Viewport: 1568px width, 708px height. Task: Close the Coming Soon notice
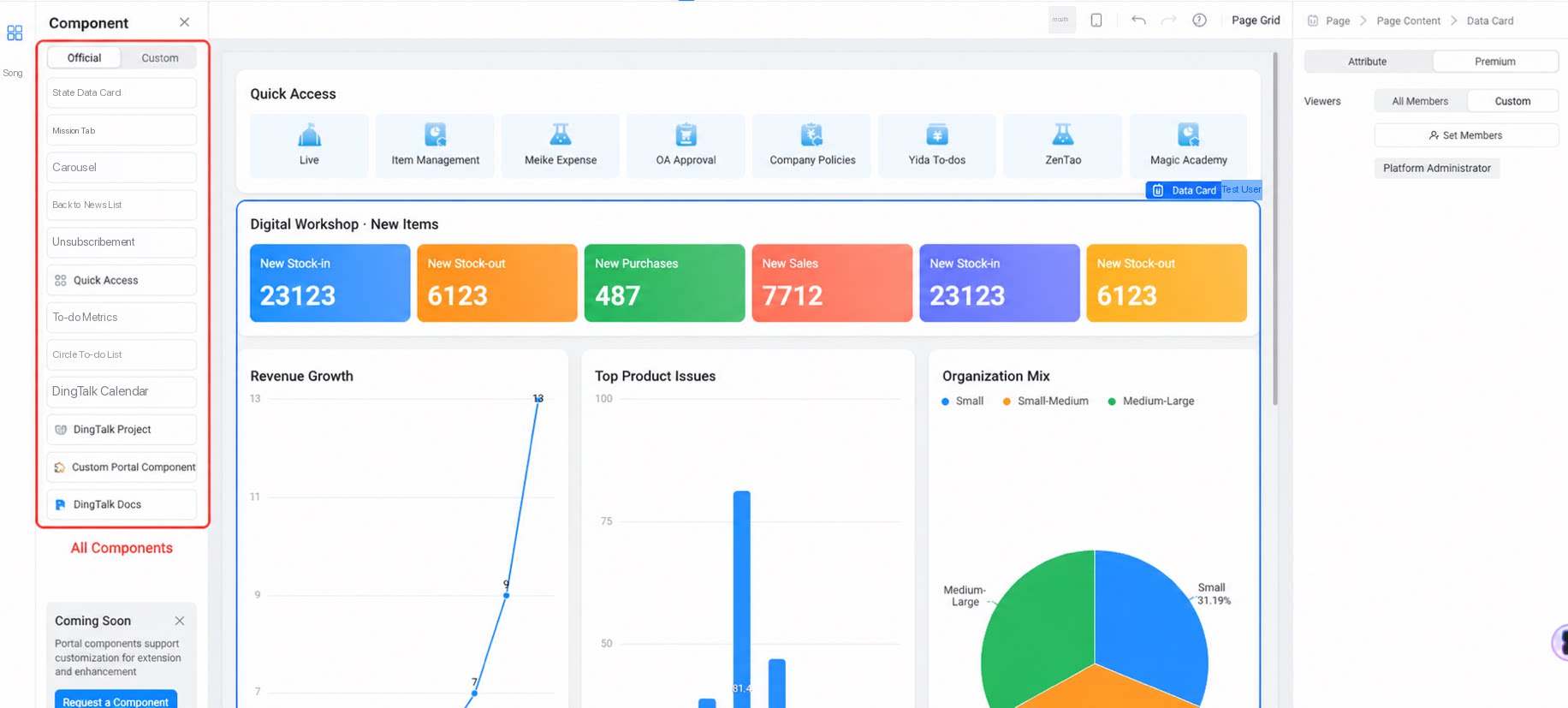(x=180, y=621)
